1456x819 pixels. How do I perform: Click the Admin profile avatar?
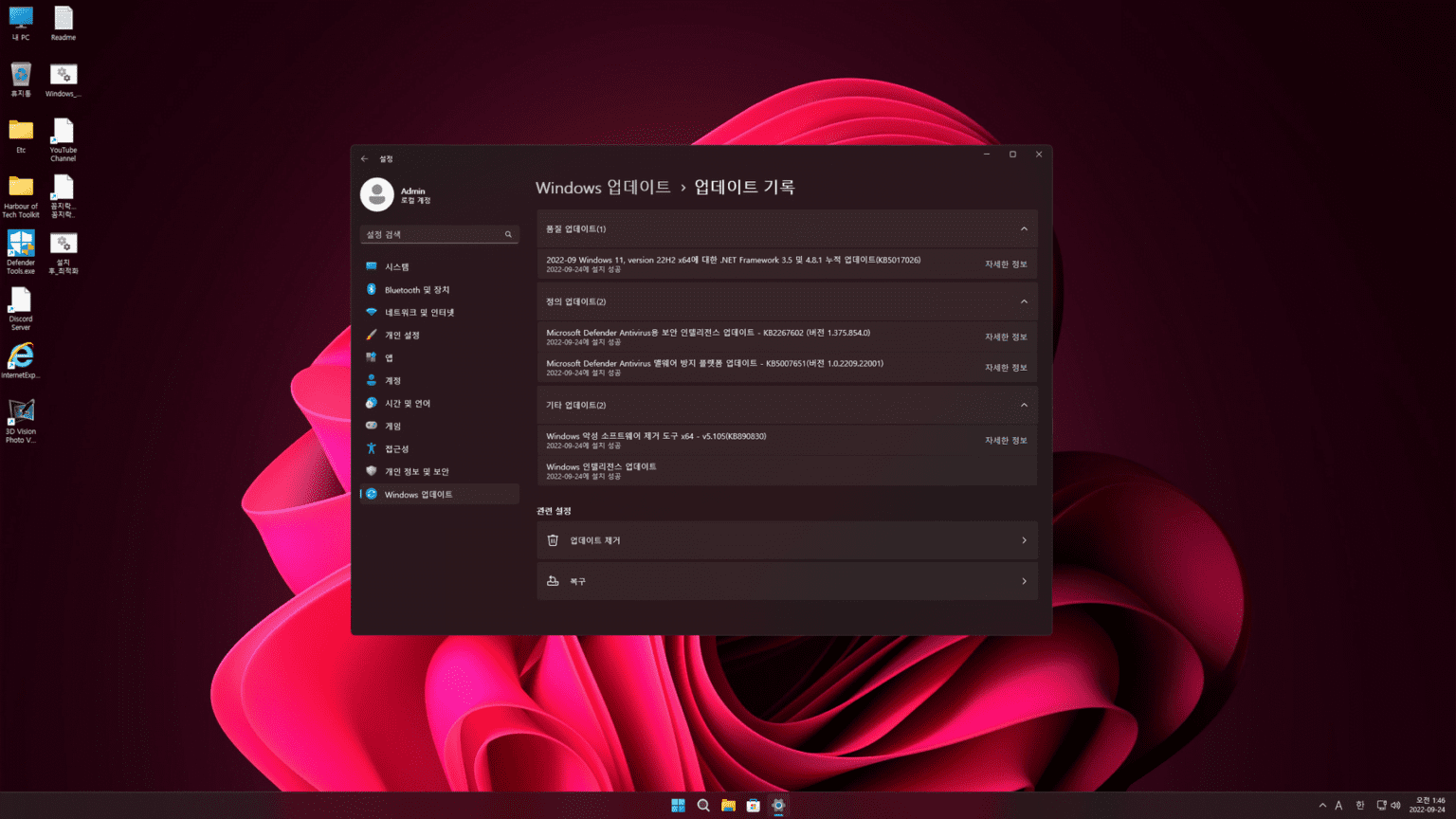tap(377, 194)
